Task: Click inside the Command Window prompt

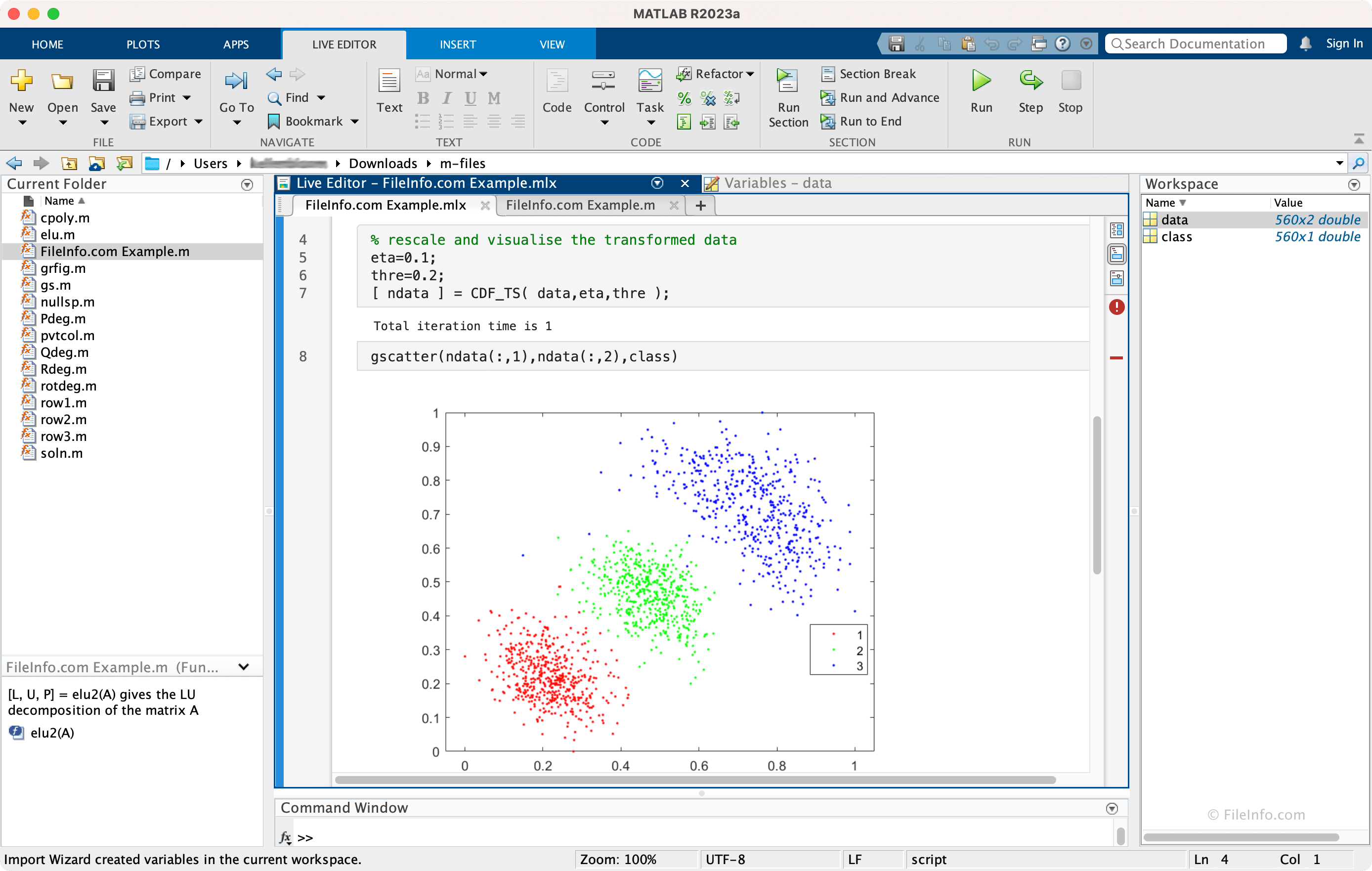Action: coord(399,837)
